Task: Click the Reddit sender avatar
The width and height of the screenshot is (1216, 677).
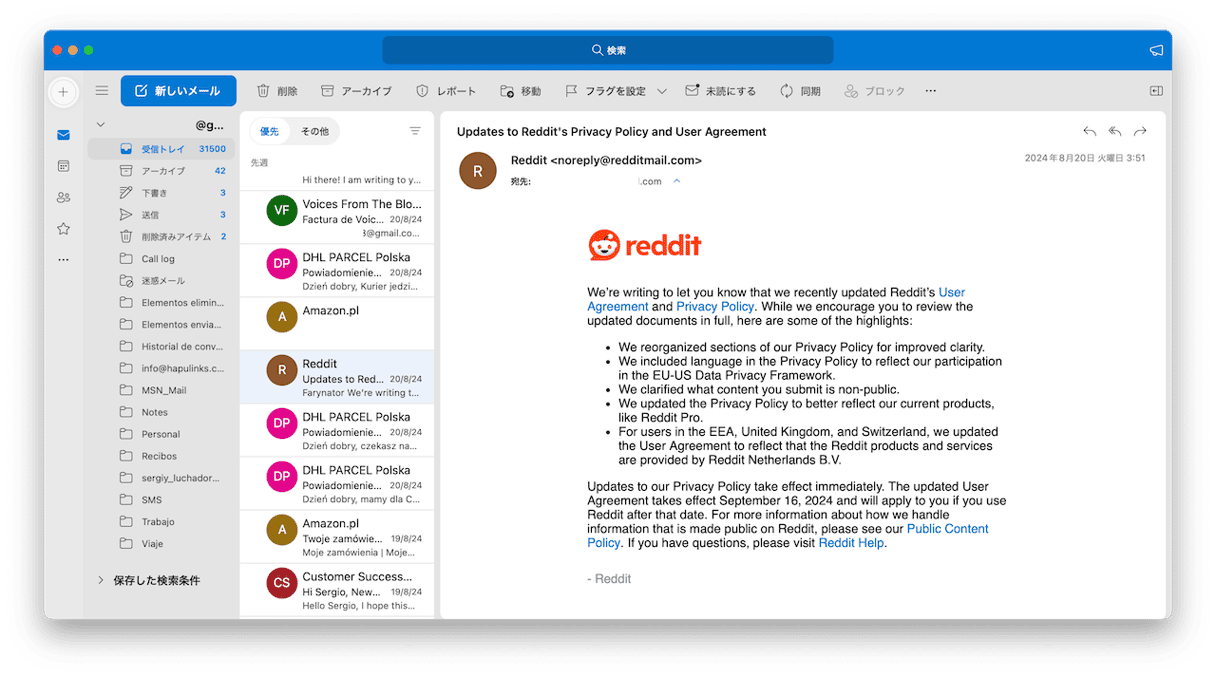Action: (x=478, y=171)
